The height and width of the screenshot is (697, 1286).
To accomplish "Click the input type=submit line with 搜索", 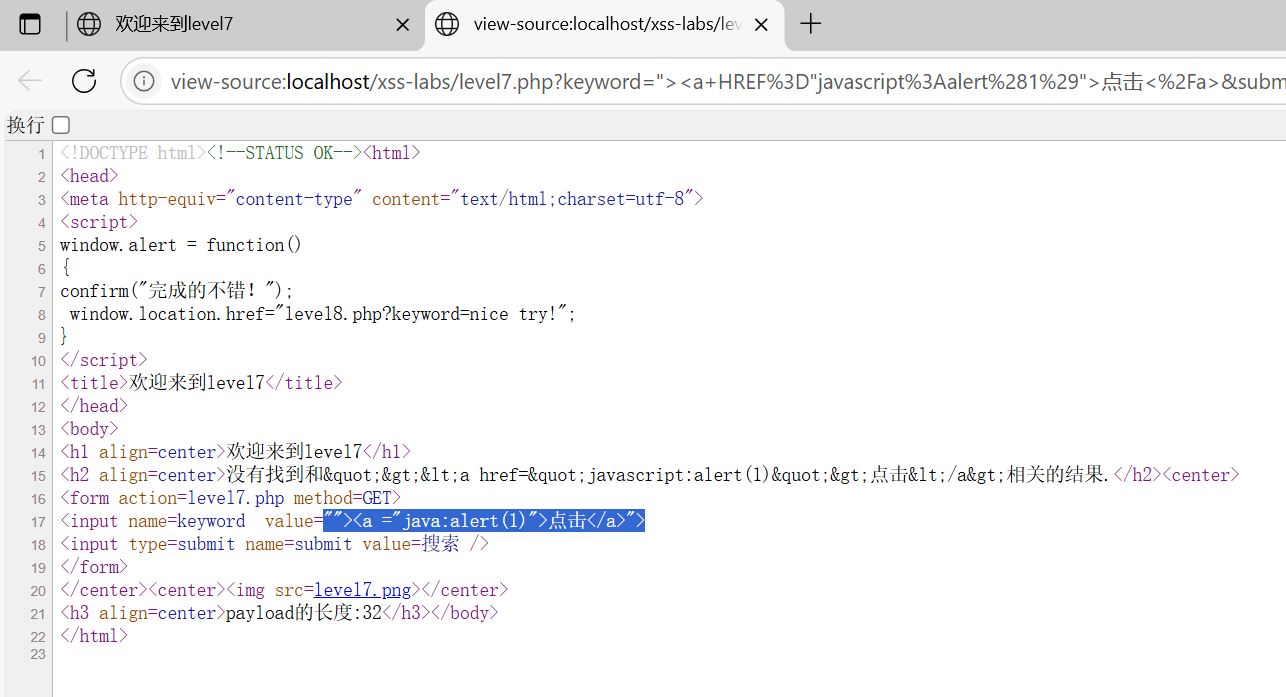I will tap(275, 544).
